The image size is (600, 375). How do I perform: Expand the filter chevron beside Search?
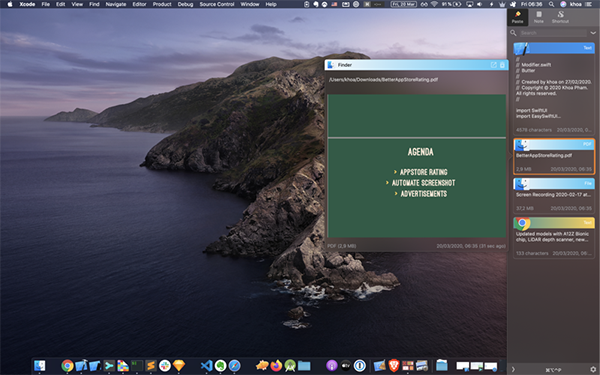[x=593, y=33]
